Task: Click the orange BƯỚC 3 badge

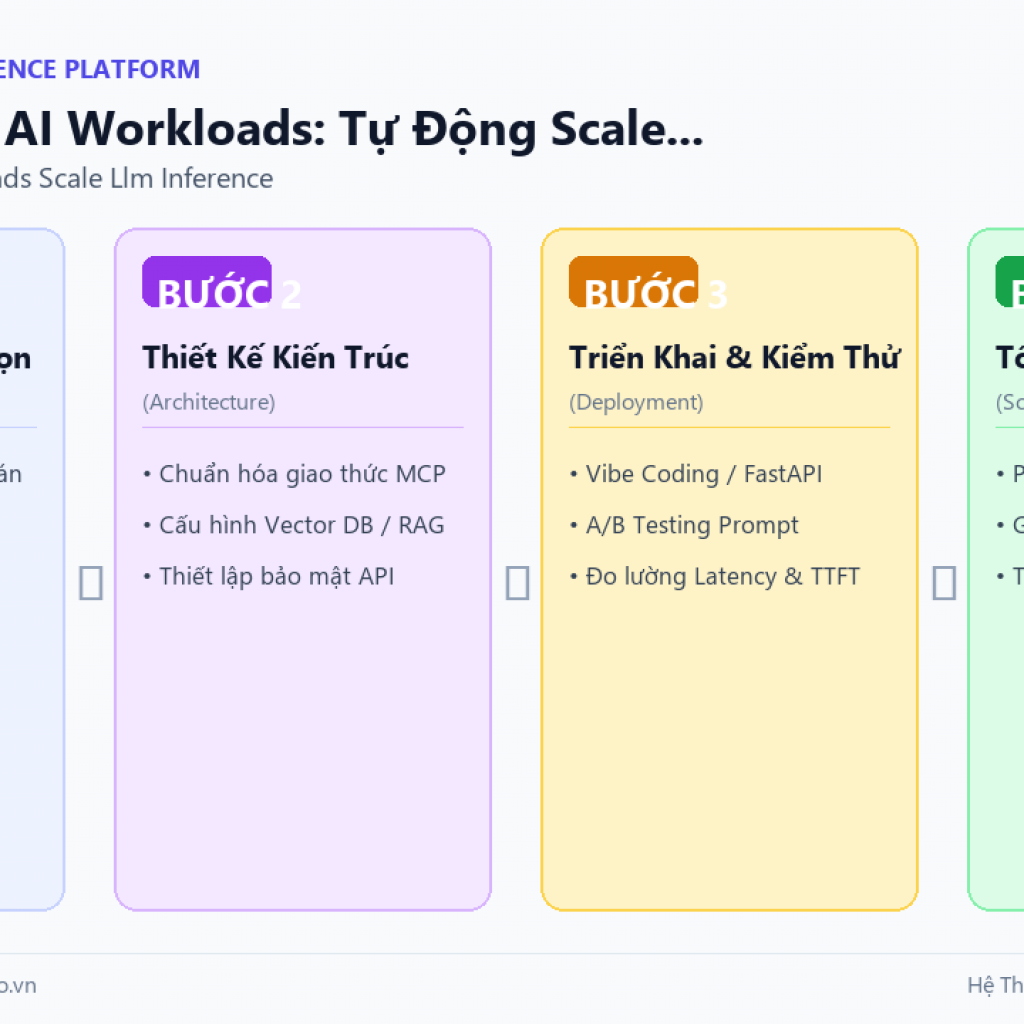Action: pos(633,281)
